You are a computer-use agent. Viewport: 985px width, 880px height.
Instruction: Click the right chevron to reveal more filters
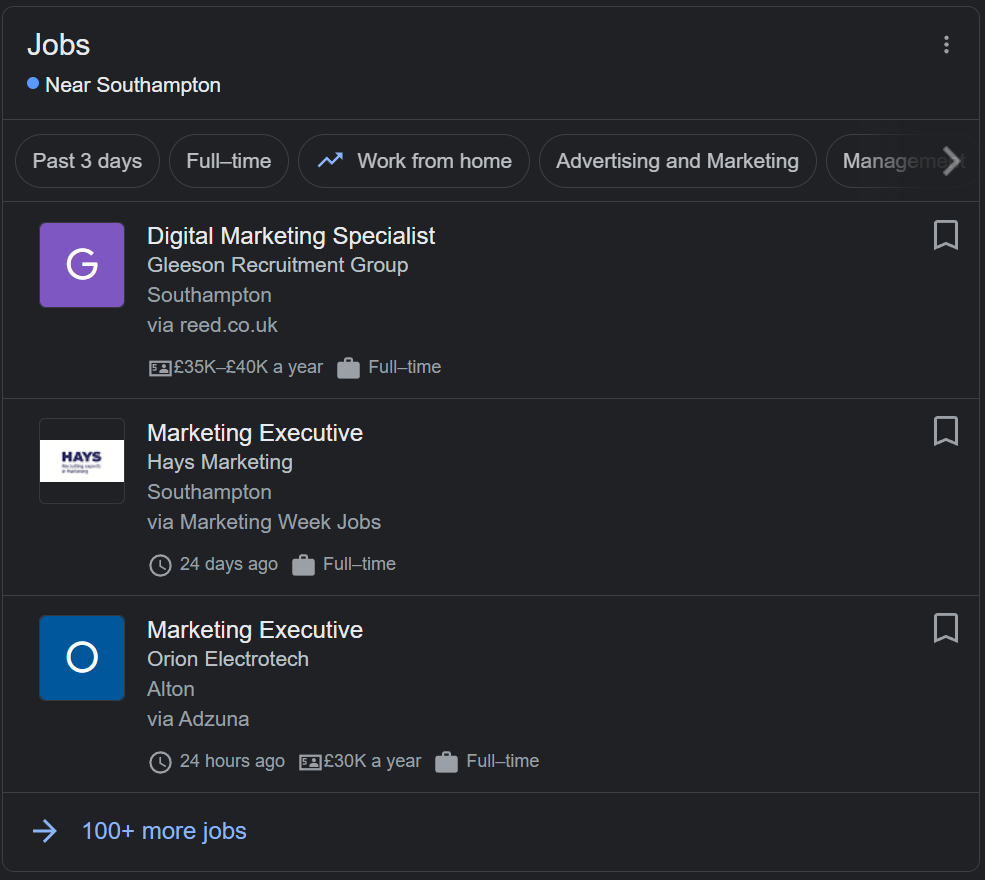point(952,161)
